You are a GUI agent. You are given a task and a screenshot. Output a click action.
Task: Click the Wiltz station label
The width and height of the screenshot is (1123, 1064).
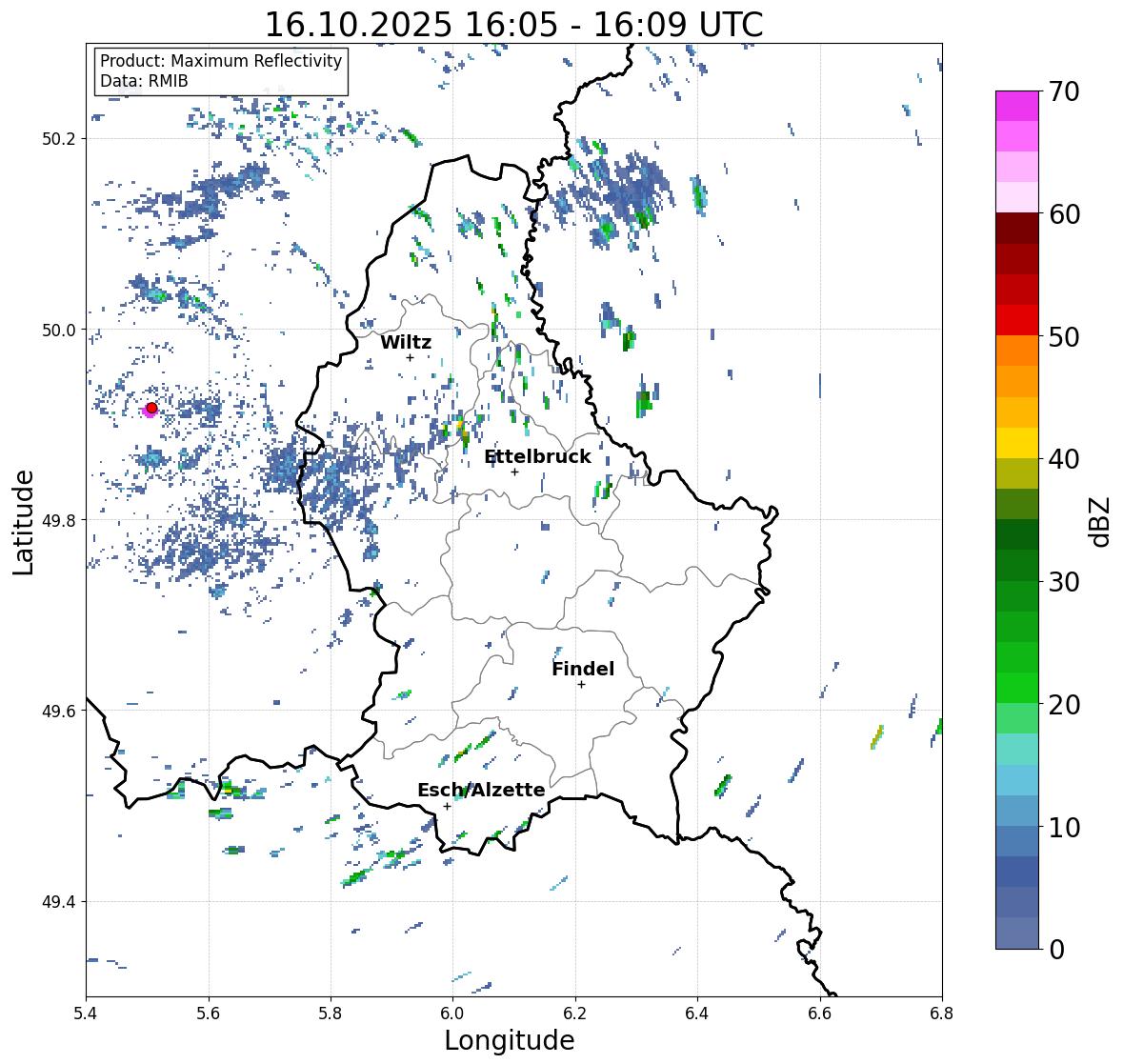click(x=406, y=342)
